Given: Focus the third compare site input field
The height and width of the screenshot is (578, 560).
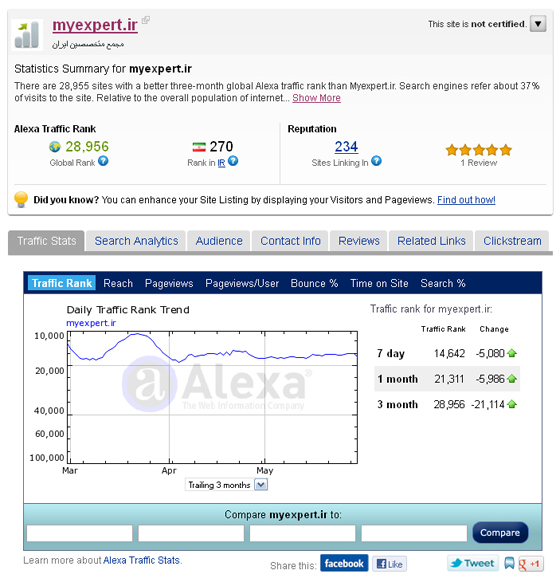Looking at the screenshot, I should 303,533.
